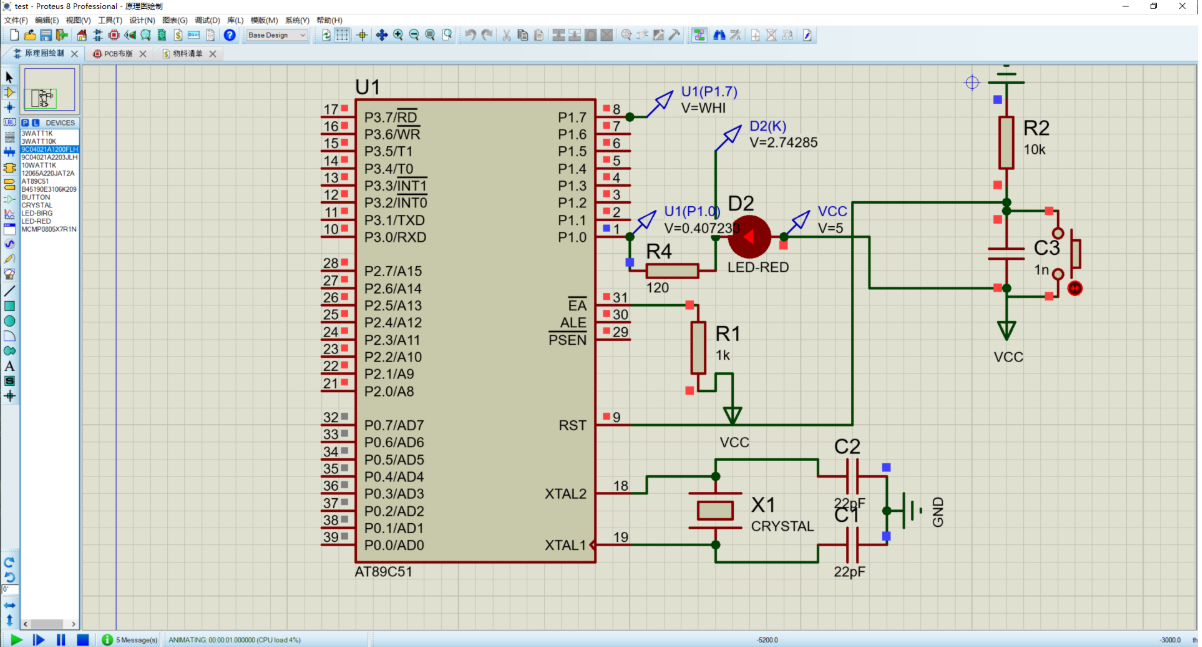The height and width of the screenshot is (647, 1202).
Task: Click the schematic overview thumbnail
Action: click(x=49, y=90)
